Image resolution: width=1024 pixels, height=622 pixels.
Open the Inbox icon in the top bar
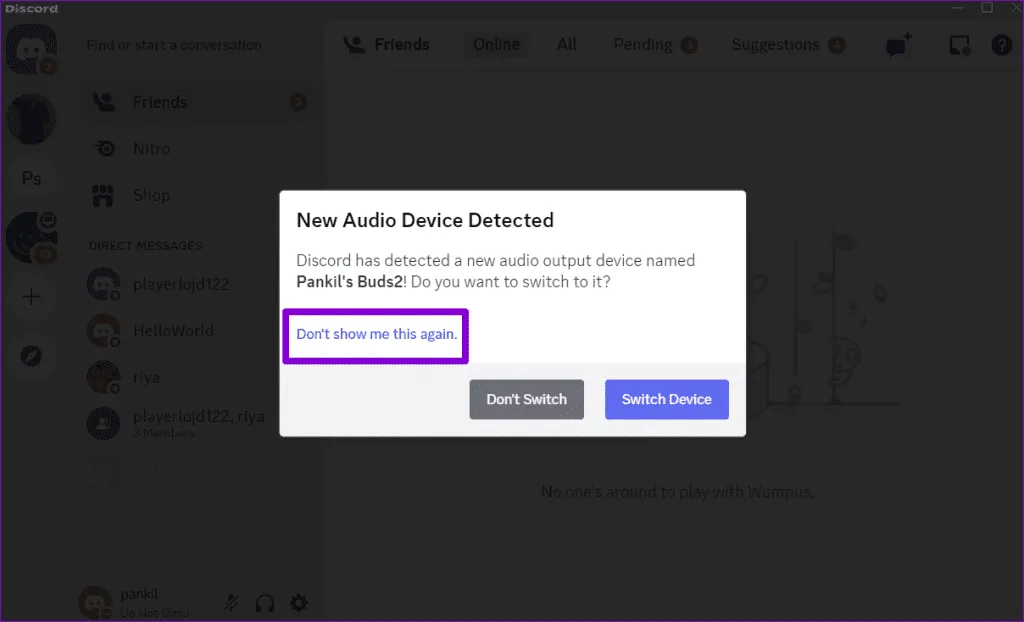point(959,46)
